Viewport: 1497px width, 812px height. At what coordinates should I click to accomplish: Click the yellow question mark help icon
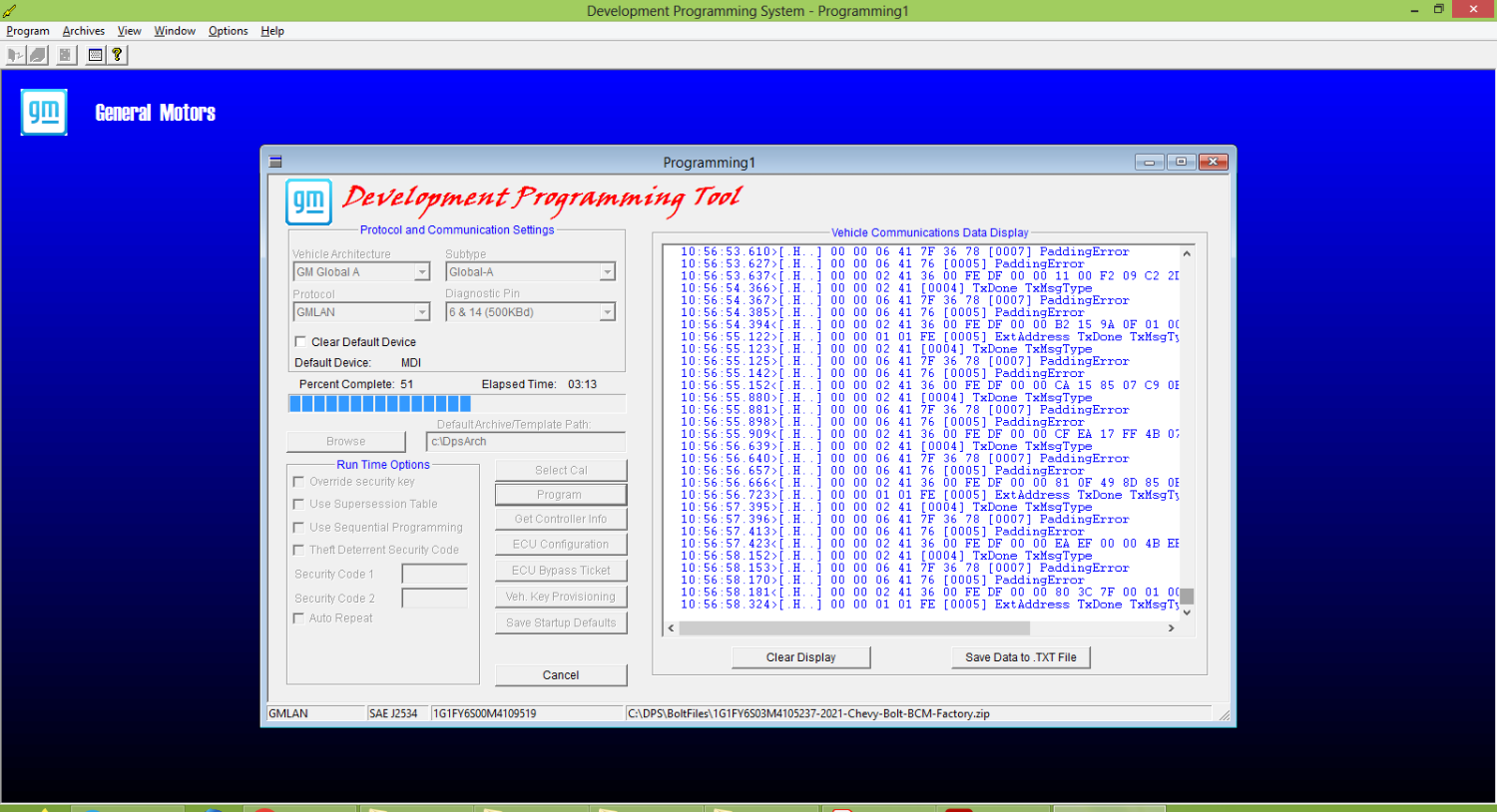(117, 55)
